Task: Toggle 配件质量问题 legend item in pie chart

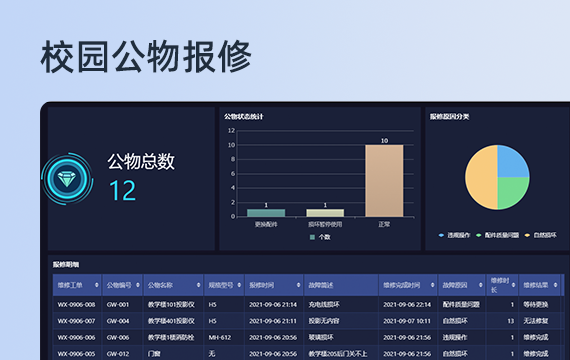Action: coord(498,235)
